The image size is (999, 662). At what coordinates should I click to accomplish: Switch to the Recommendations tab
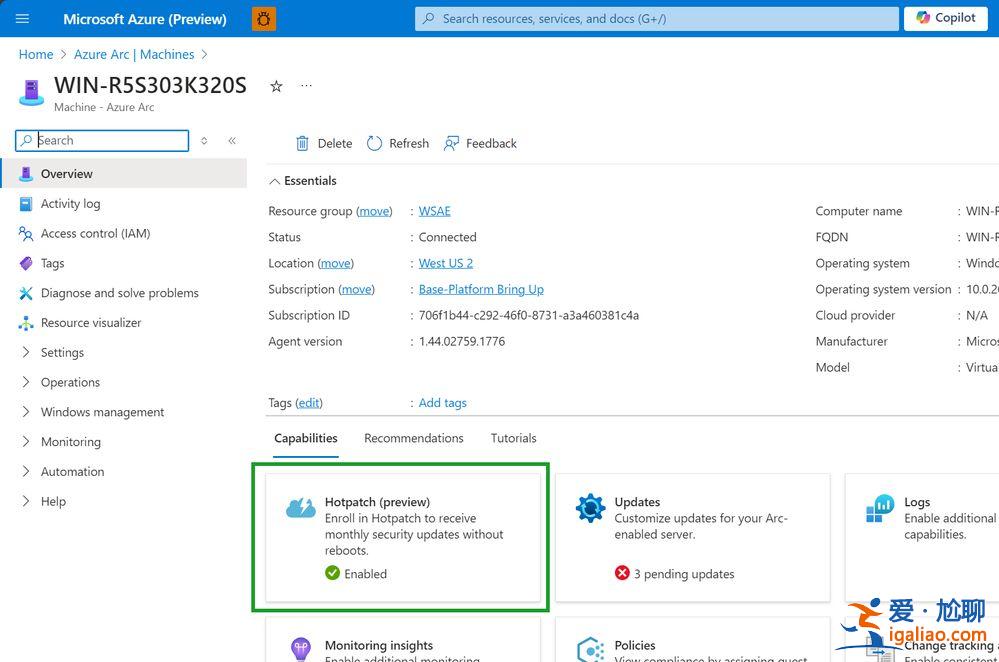pyautogui.click(x=414, y=438)
